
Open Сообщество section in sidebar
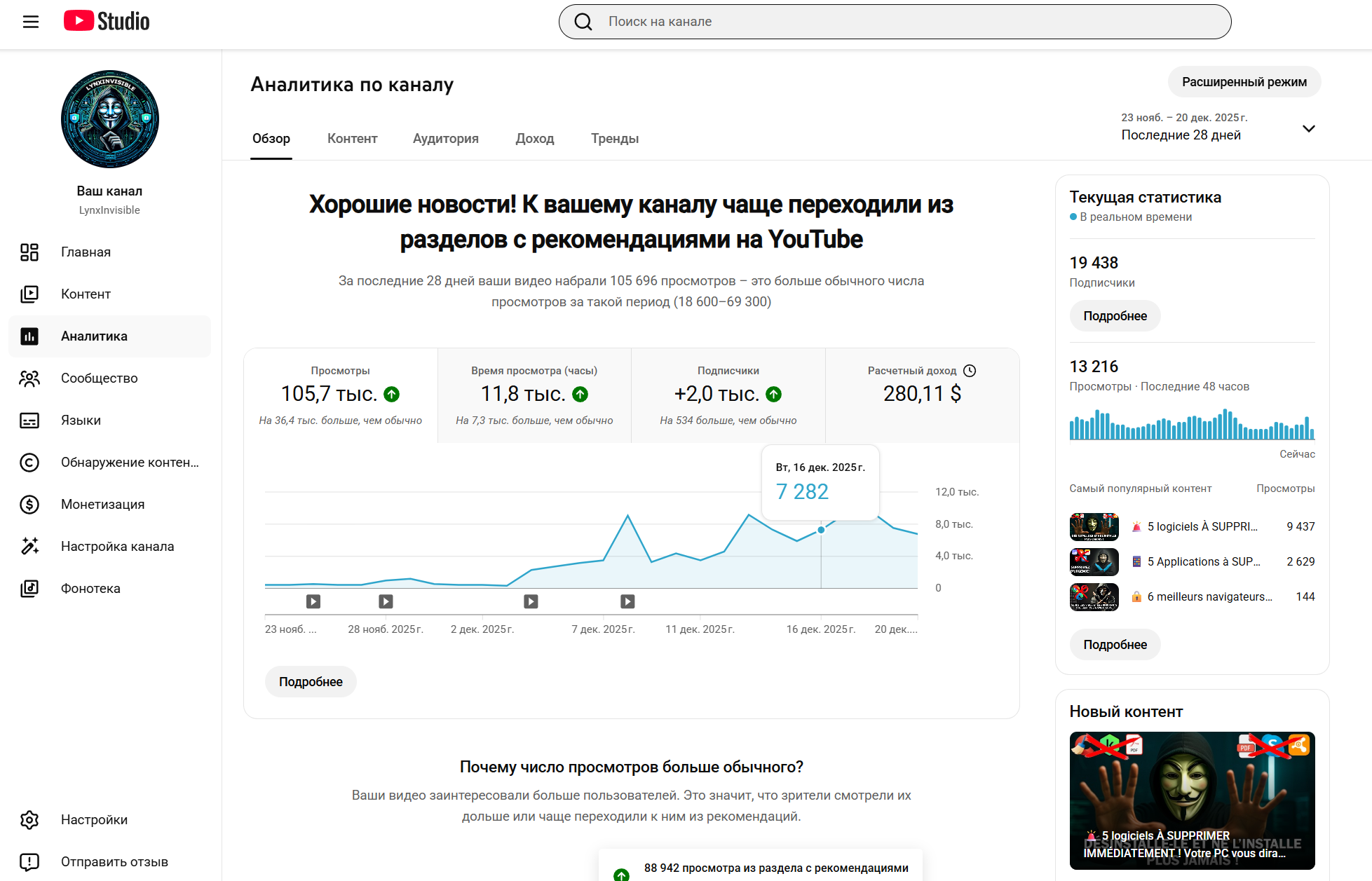pos(99,378)
